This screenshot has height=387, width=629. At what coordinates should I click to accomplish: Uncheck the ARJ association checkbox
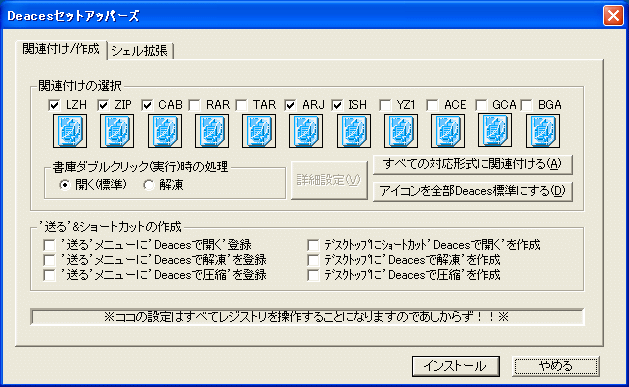290,105
